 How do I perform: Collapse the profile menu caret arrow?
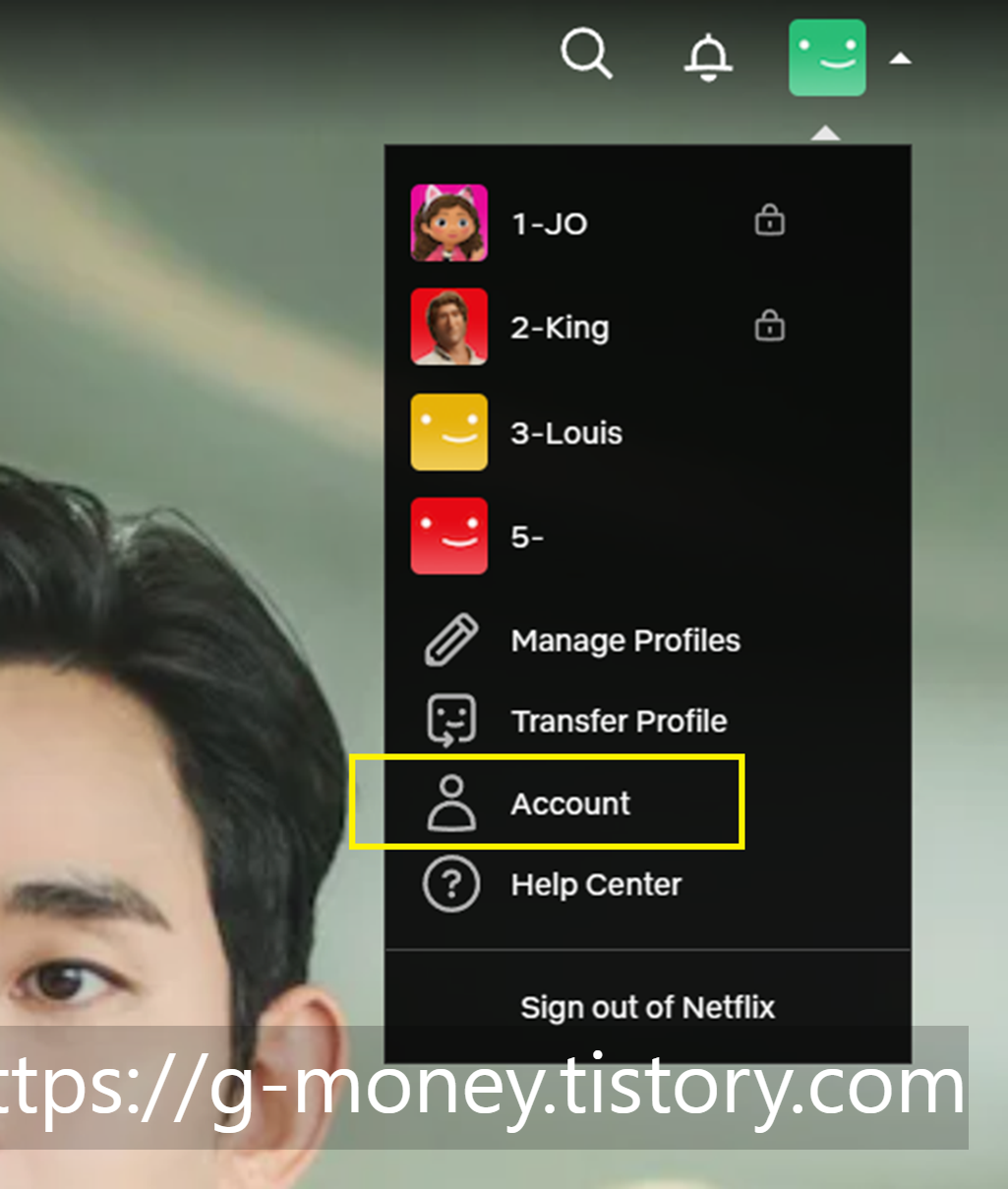[x=900, y=59]
